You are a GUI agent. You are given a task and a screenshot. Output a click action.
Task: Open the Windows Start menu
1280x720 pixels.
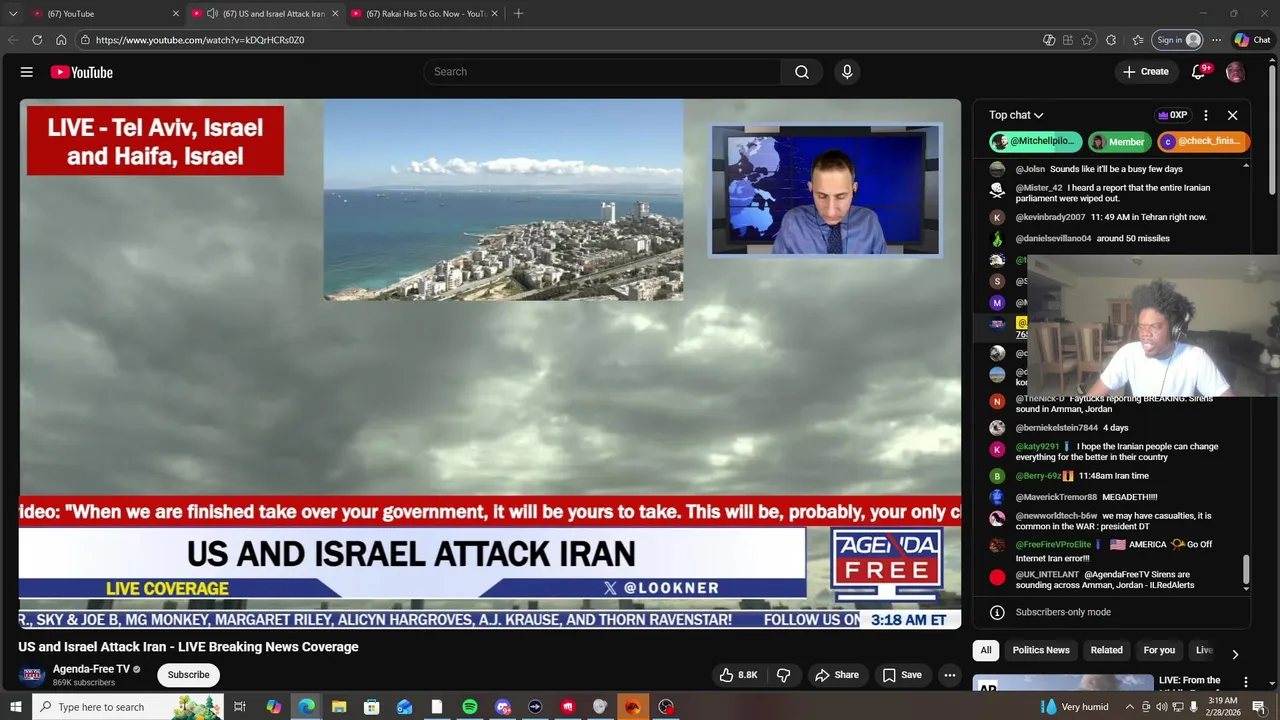pos(15,707)
